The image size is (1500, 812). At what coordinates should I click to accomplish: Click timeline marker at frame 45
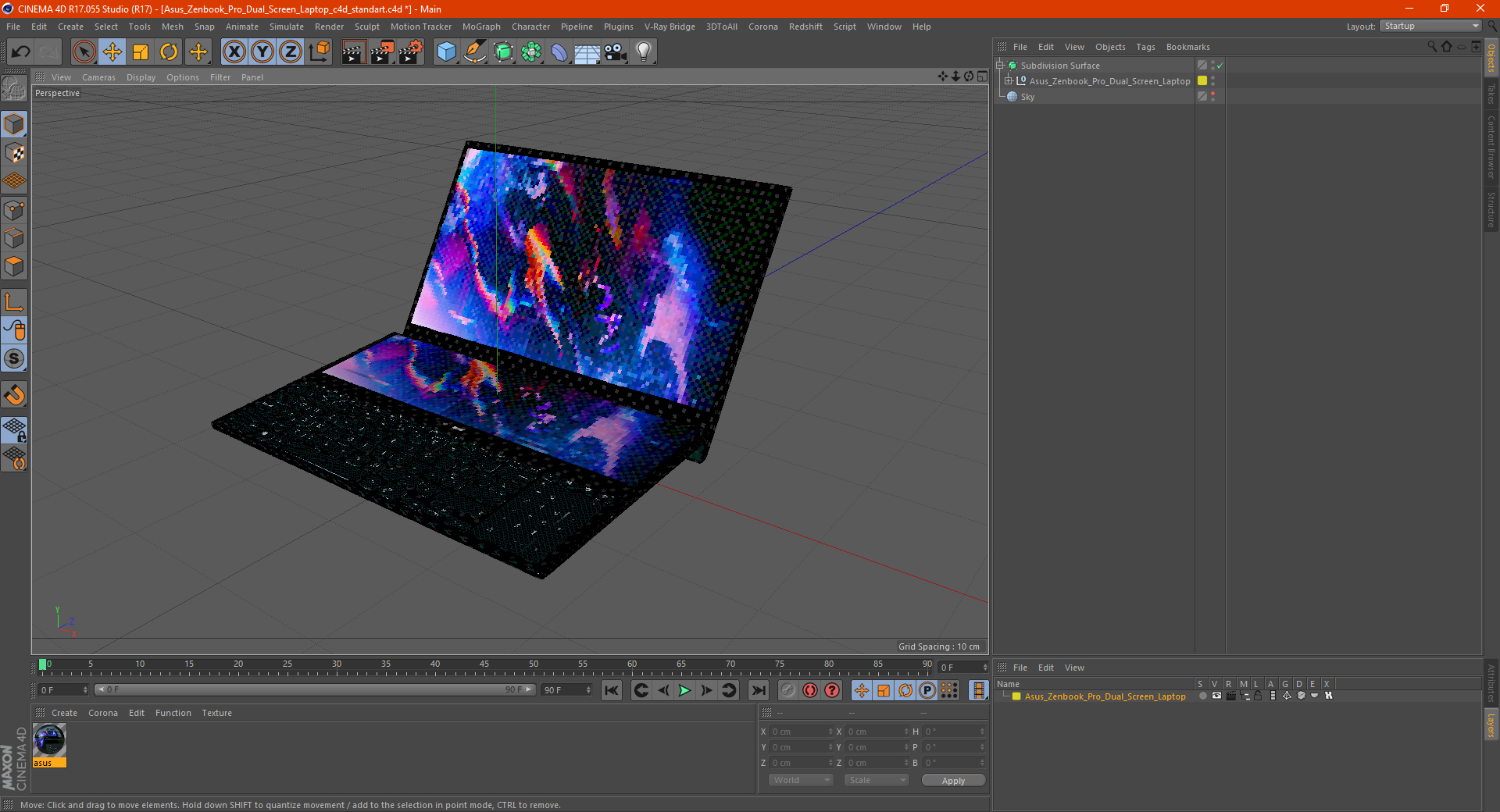(x=484, y=665)
